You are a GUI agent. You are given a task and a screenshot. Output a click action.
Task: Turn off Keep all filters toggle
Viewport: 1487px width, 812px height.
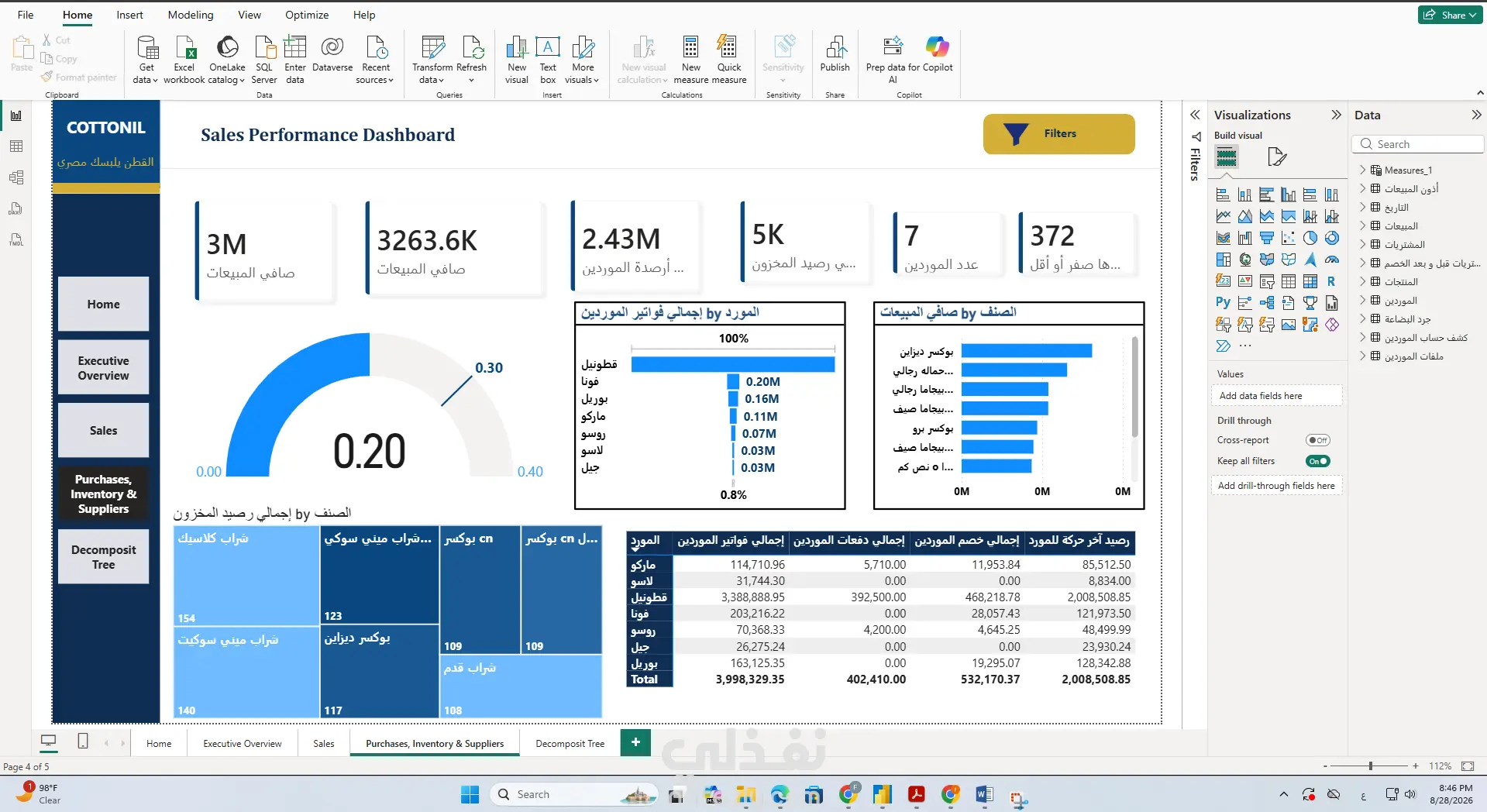click(1317, 461)
